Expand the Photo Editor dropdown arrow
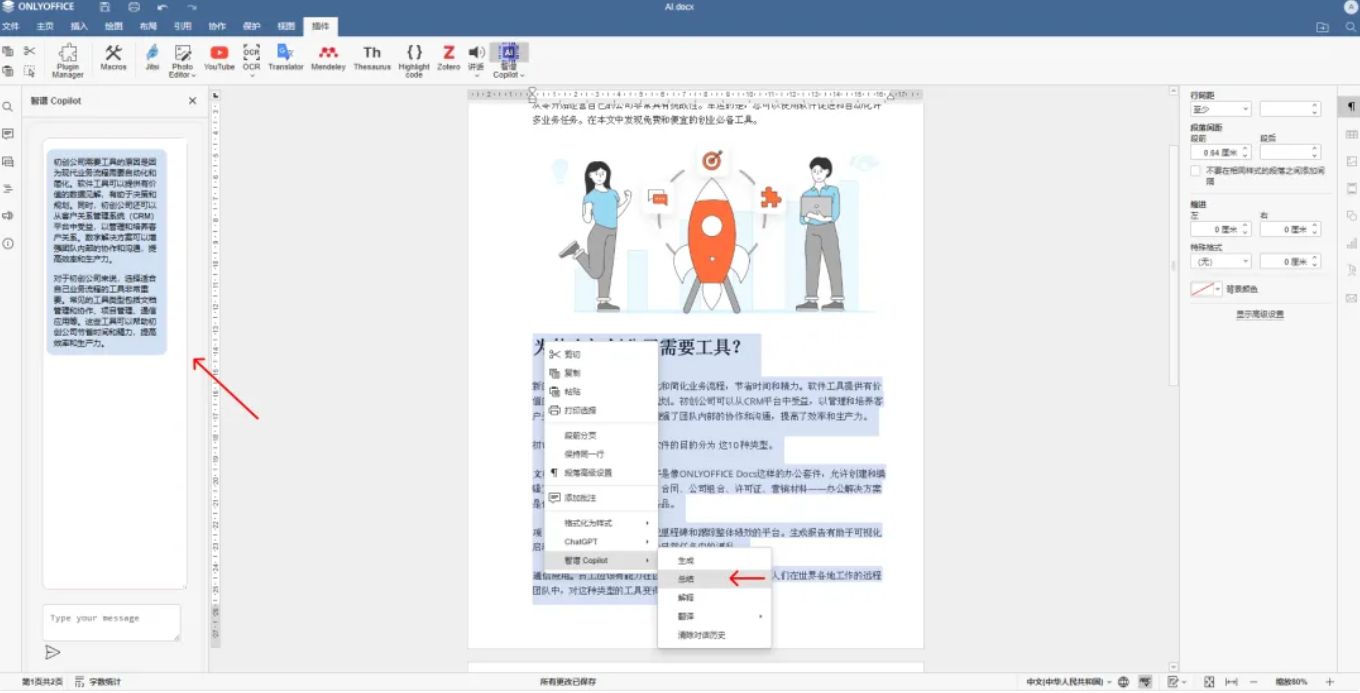The width and height of the screenshot is (1360, 693). (x=194, y=76)
